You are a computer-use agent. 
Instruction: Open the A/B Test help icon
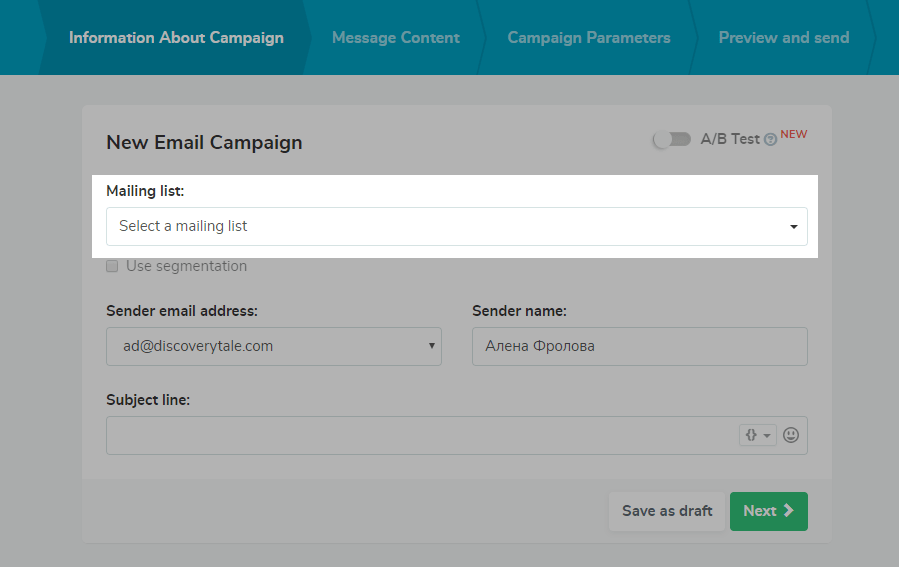770,140
